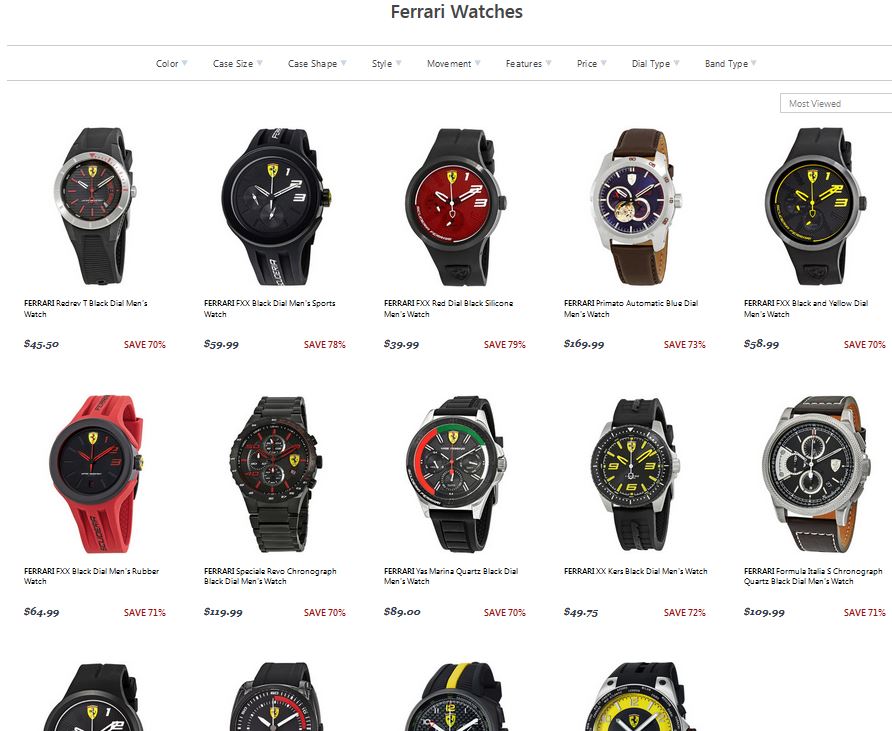View the Formula Italia S Chronograph watch image

[816, 474]
